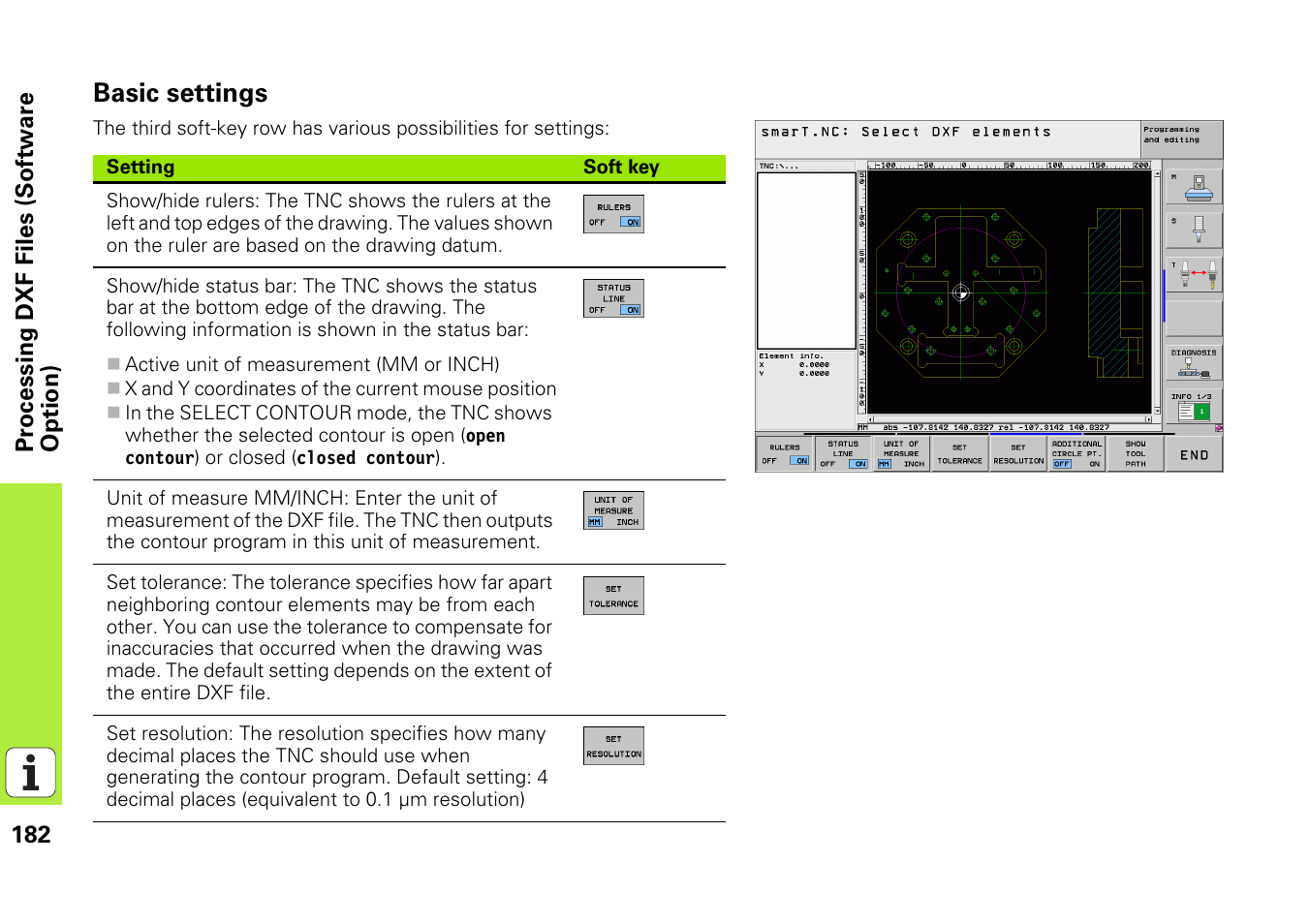Viewport: 1310px width, 924px height.
Task: Toggle ADDITIONAL CIRCLE PT. soft key
Action: (1076, 454)
